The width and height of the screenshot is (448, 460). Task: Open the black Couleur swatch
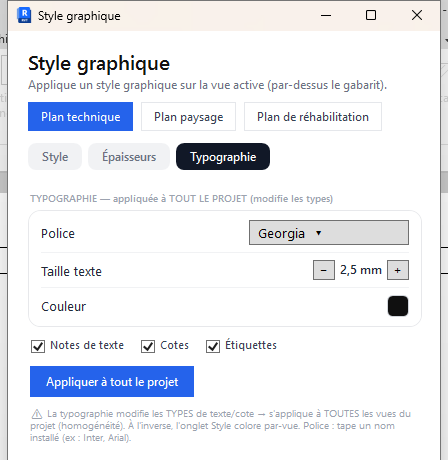[398, 306]
